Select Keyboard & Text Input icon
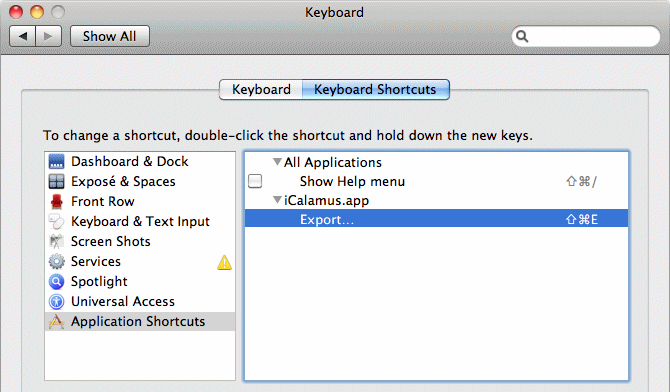 [56, 221]
